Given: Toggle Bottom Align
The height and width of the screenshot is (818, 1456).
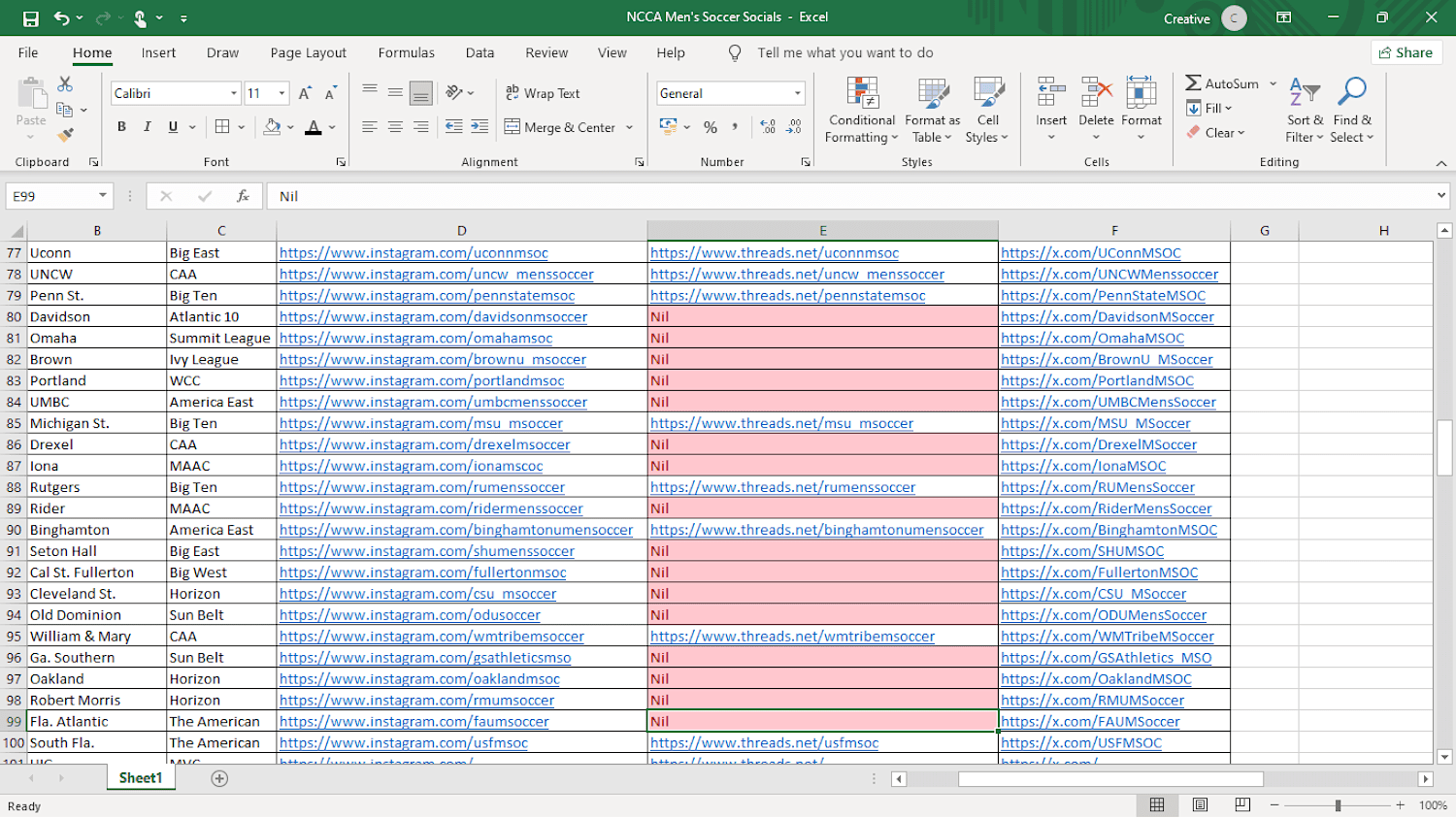Looking at the screenshot, I should pos(420,93).
